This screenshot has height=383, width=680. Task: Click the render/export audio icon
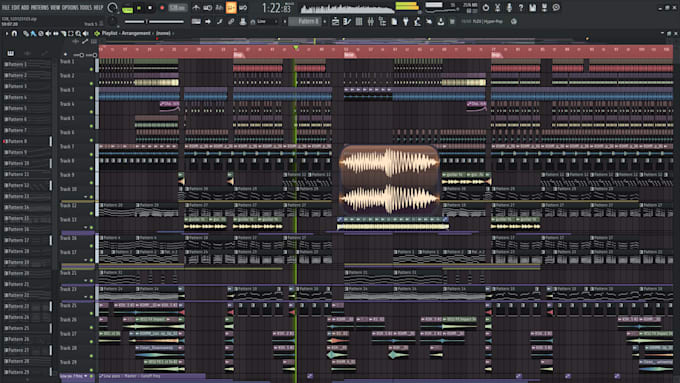click(x=544, y=8)
